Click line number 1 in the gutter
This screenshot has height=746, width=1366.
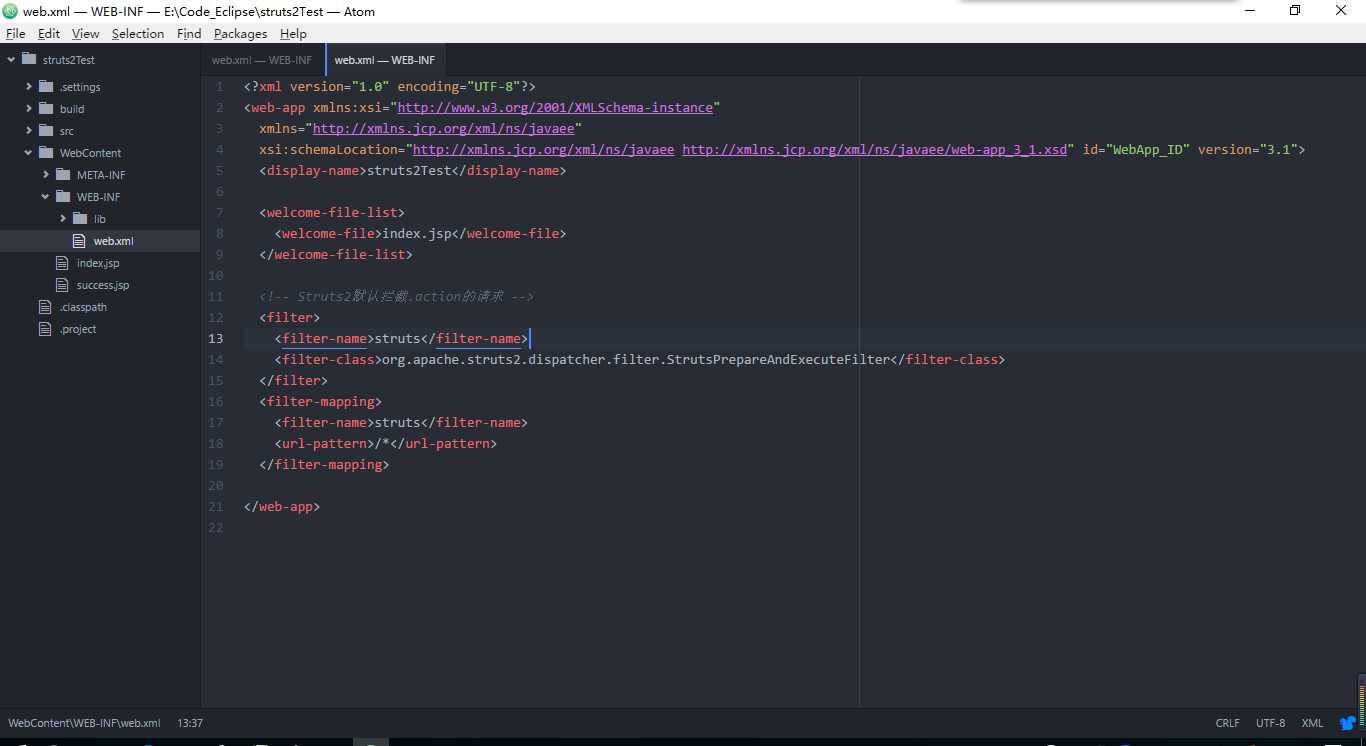[220, 86]
